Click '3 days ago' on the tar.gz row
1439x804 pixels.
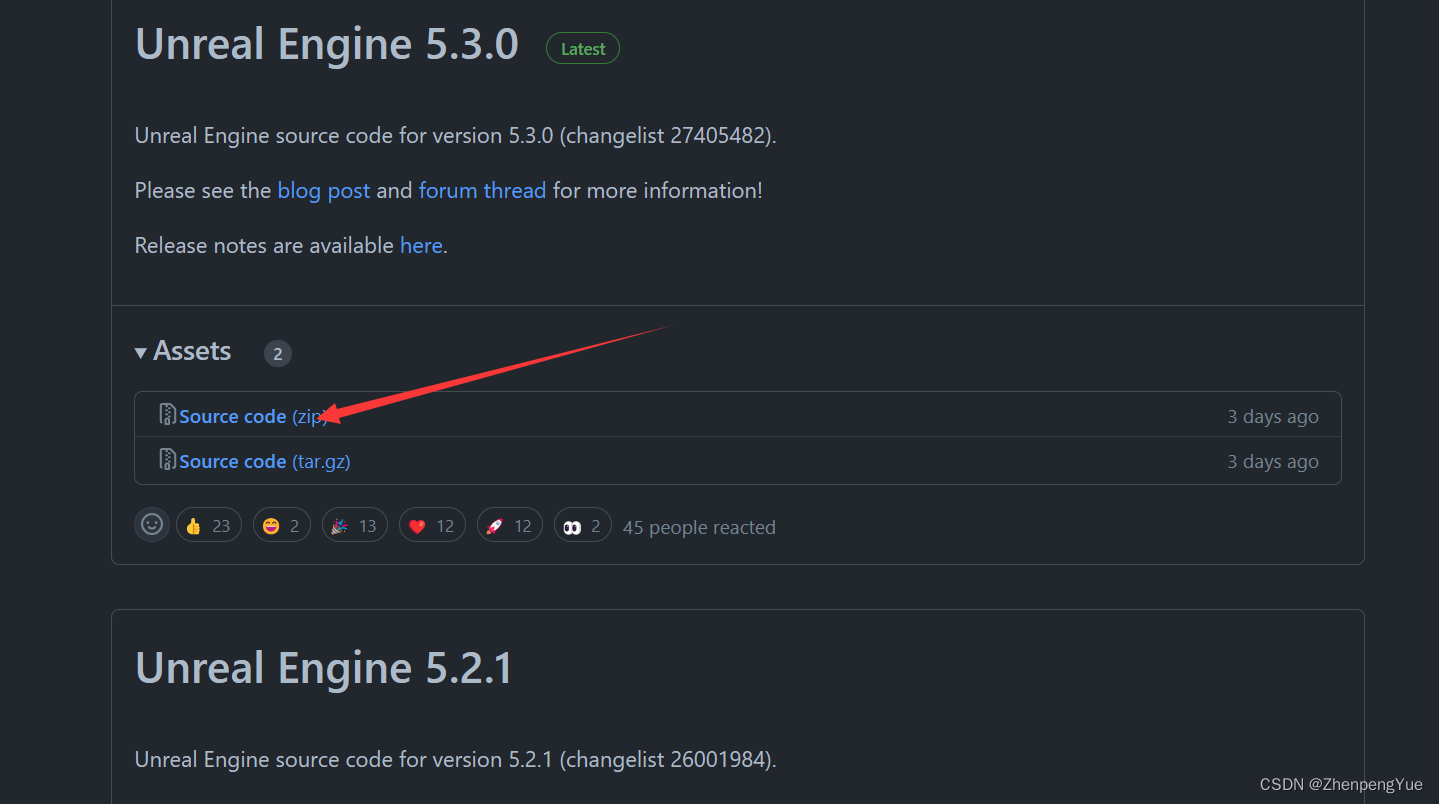point(1273,461)
